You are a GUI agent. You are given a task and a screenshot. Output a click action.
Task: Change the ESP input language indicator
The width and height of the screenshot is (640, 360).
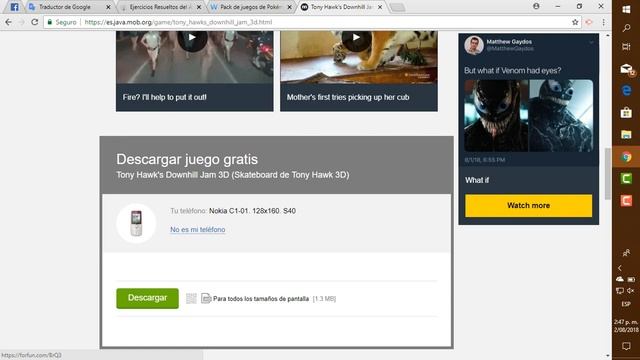click(626, 304)
